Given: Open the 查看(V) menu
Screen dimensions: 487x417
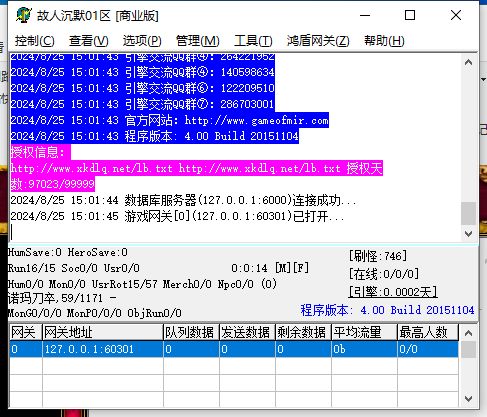Looking at the screenshot, I should pyautogui.click(x=88, y=41).
